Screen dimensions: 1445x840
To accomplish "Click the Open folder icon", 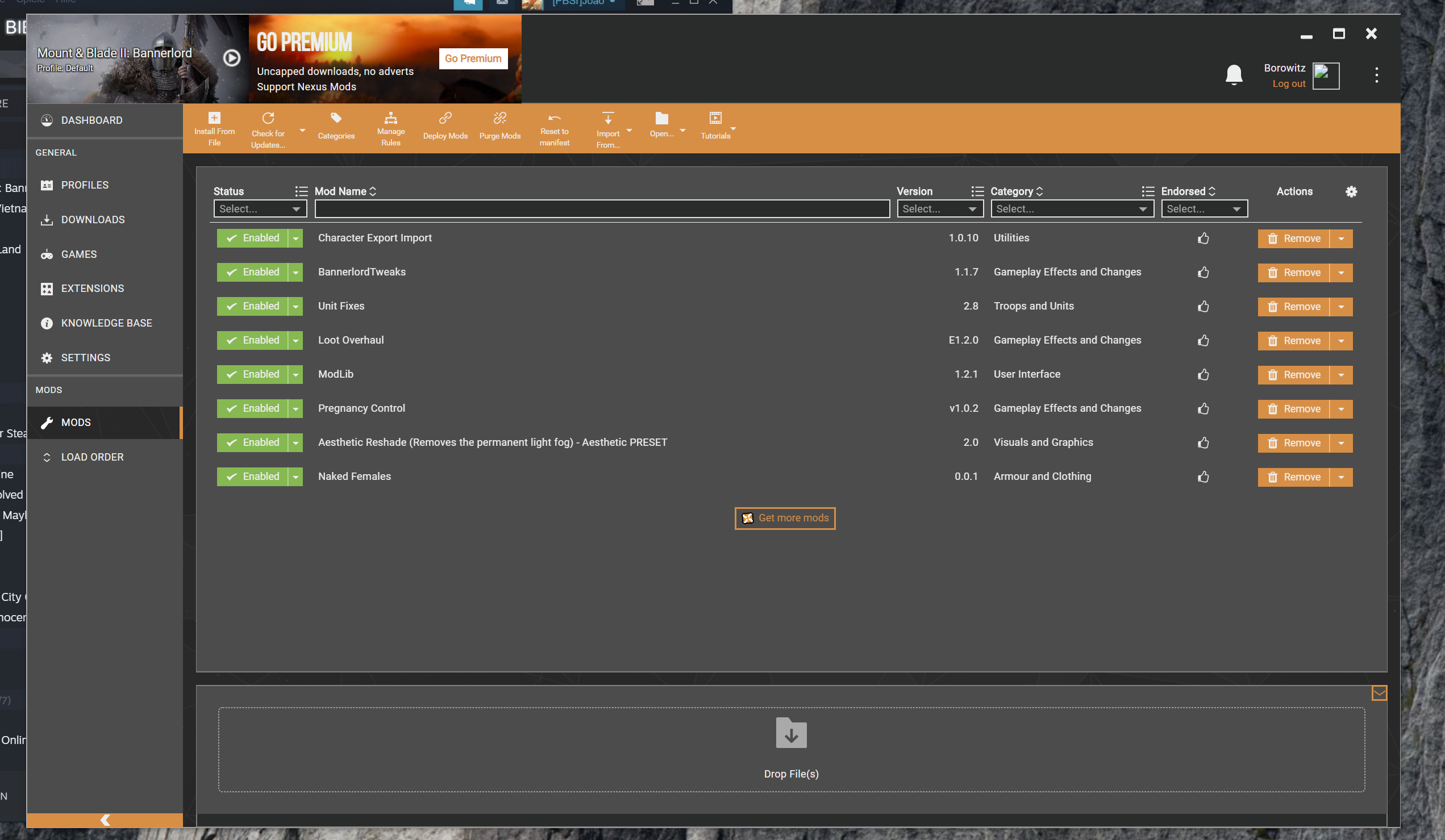I will 662,118.
